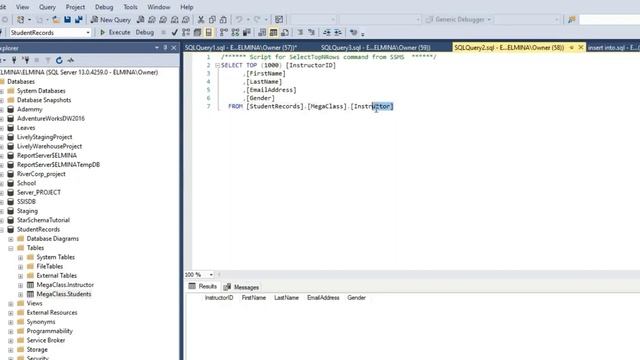Uncomment the selected lines

click(x=311, y=32)
